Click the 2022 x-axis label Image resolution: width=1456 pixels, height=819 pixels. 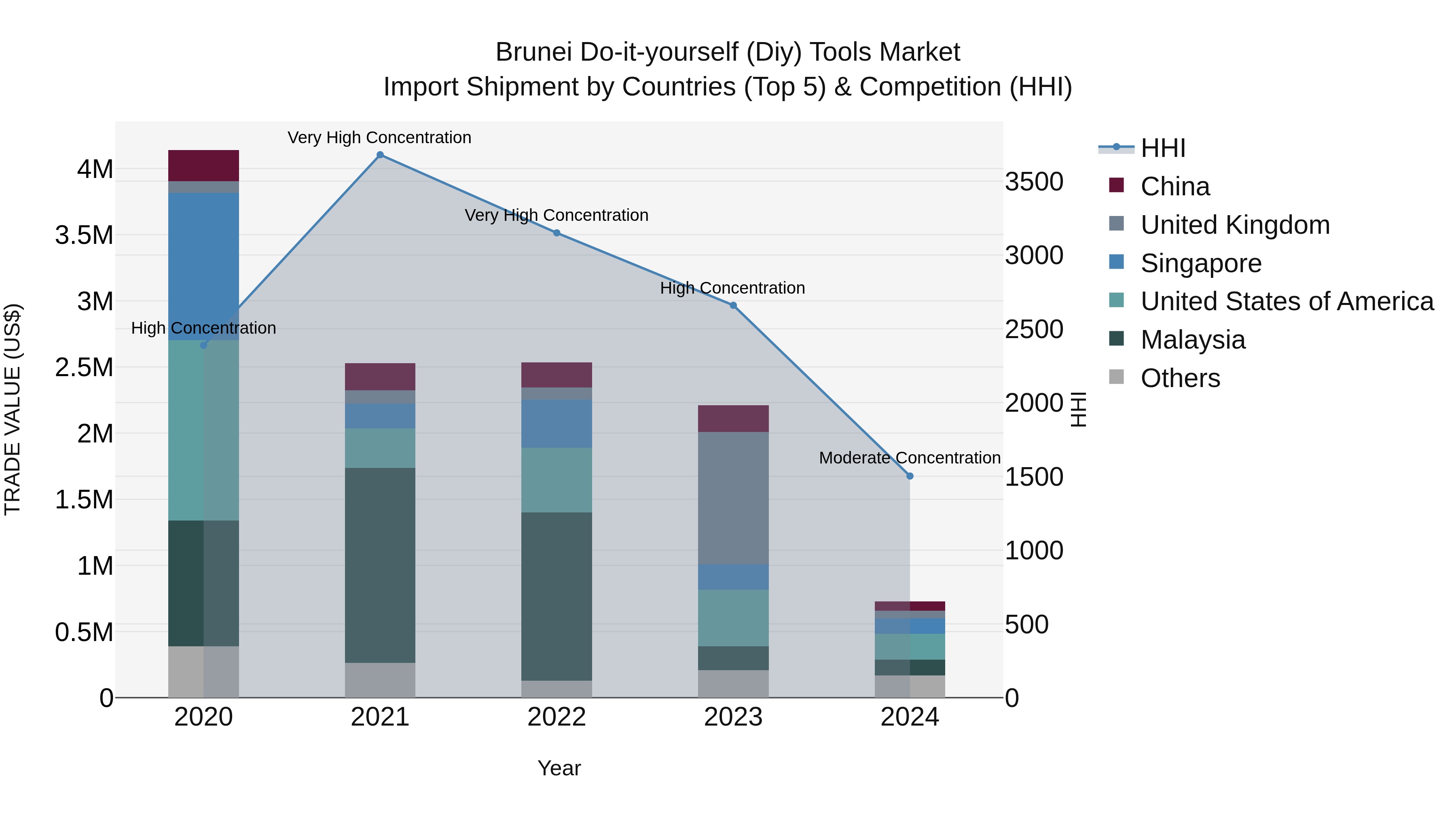pos(557,717)
